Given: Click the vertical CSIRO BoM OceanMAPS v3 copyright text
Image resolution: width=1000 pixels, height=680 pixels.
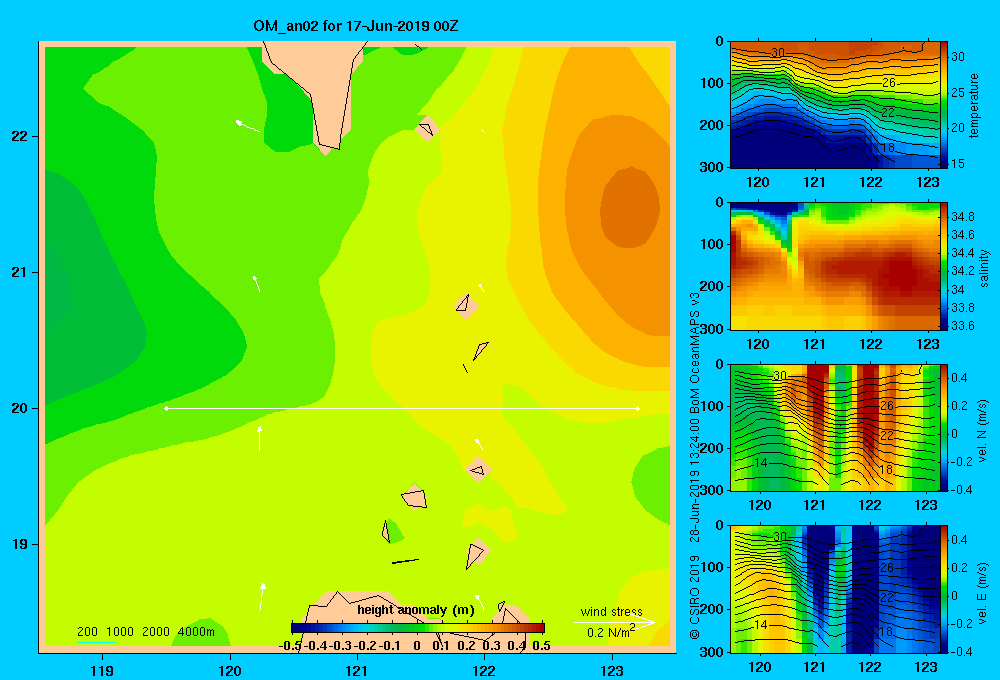Looking at the screenshot, I should click(x=695, y=466).
